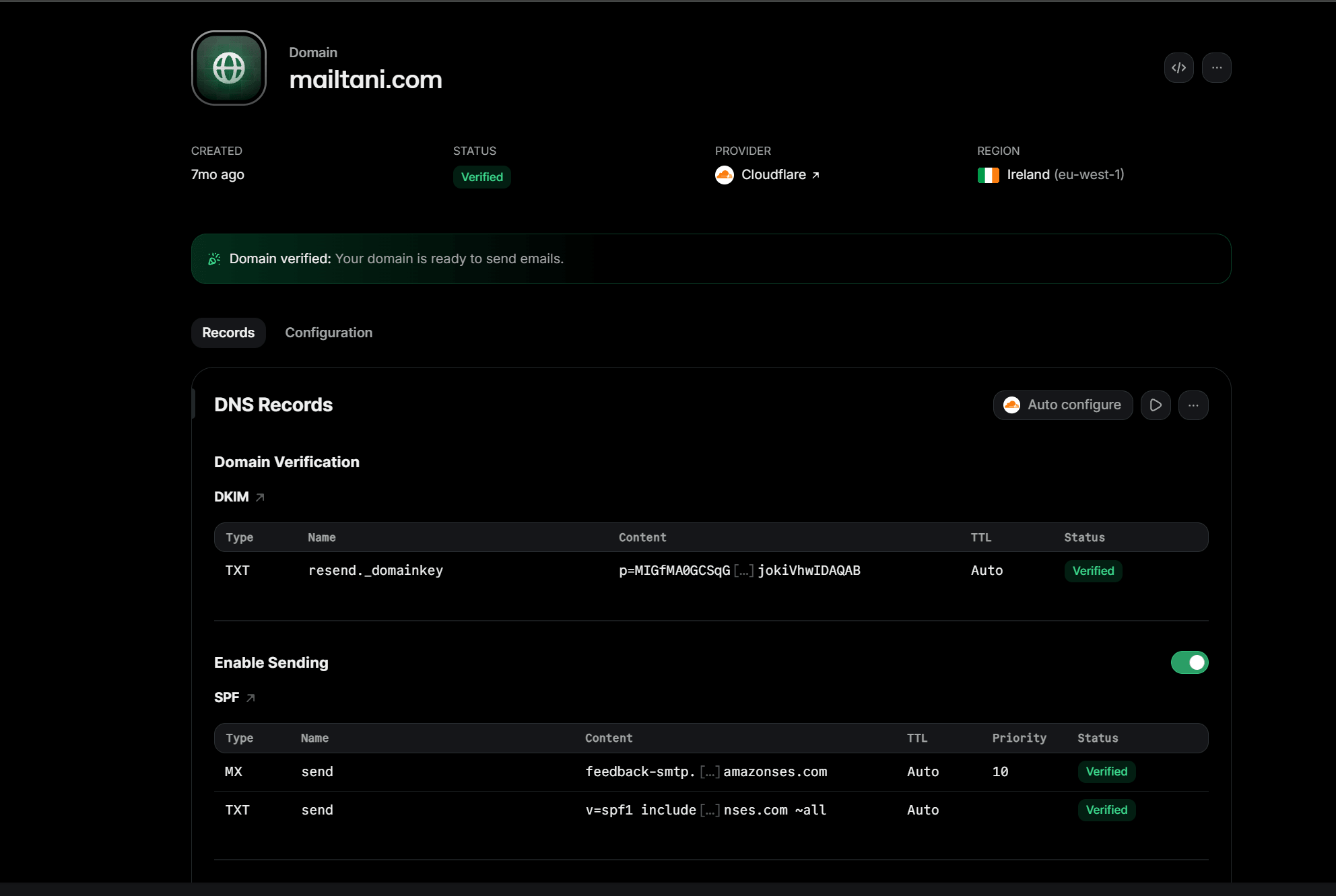Image resolution: width=1336 pixels, height=896 pixels.
Task: Switch to the Records tab
Action: tap(228, 333)
